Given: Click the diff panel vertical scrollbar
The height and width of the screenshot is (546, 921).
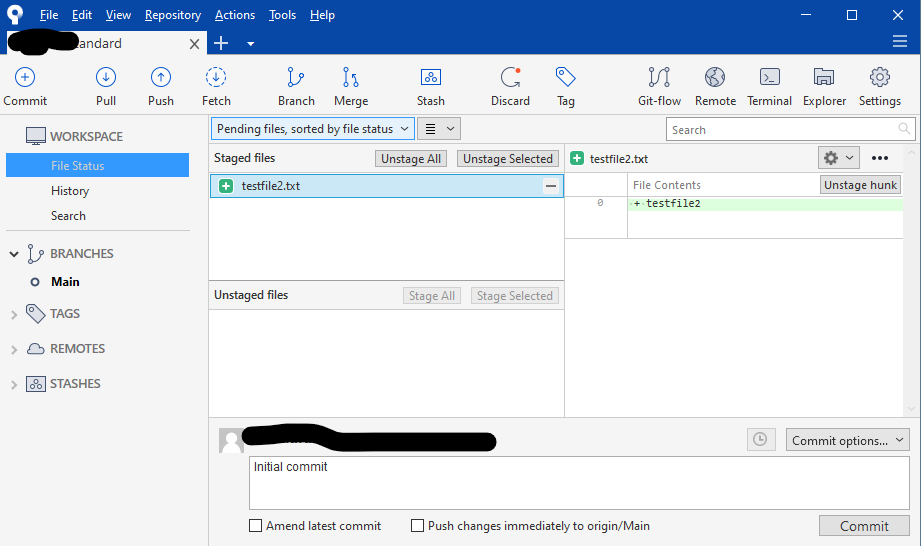Looking at the screenshot, I should 910,280.
